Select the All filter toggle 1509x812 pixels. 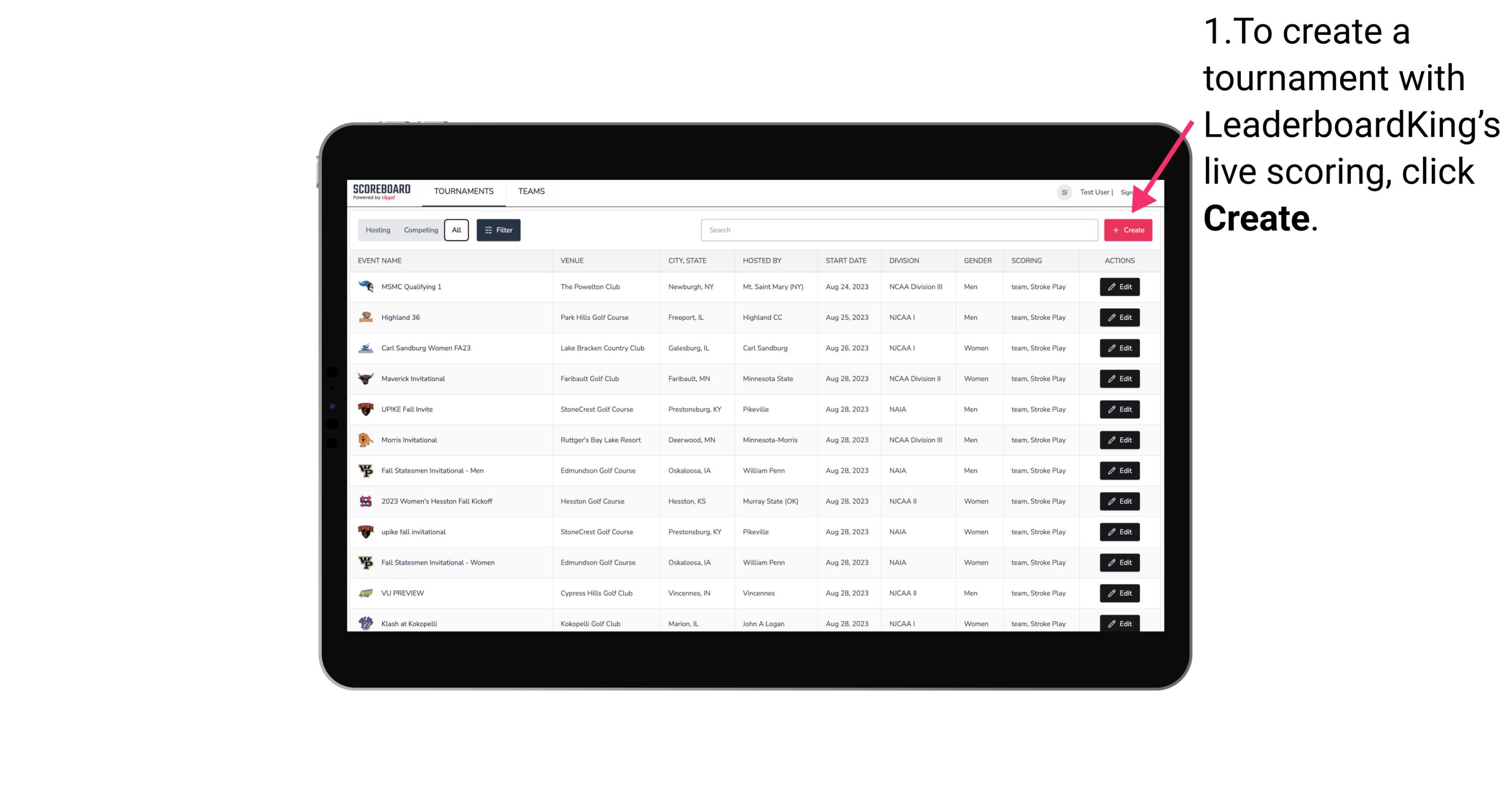[457, 230]
